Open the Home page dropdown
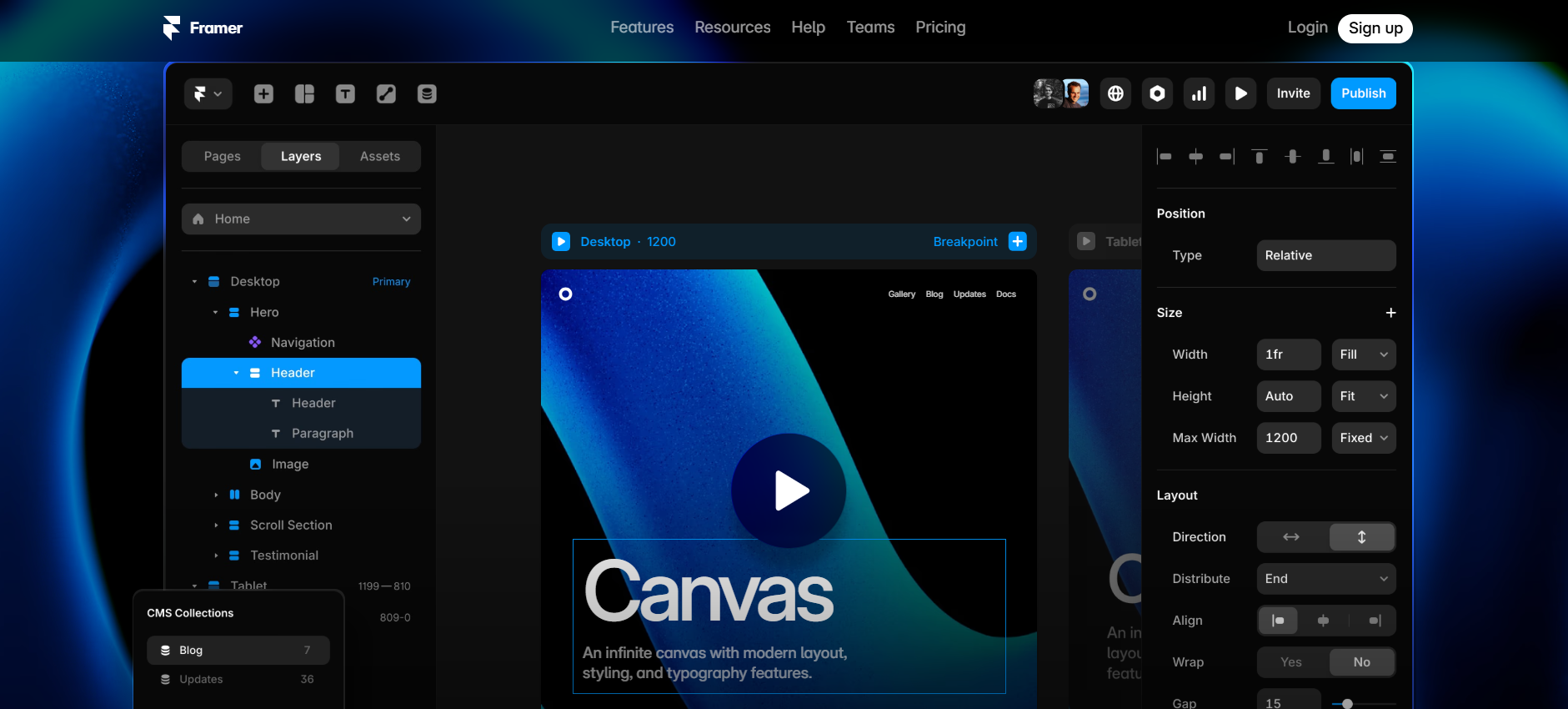Screen dimensions: 1568x709 point(301,219)
